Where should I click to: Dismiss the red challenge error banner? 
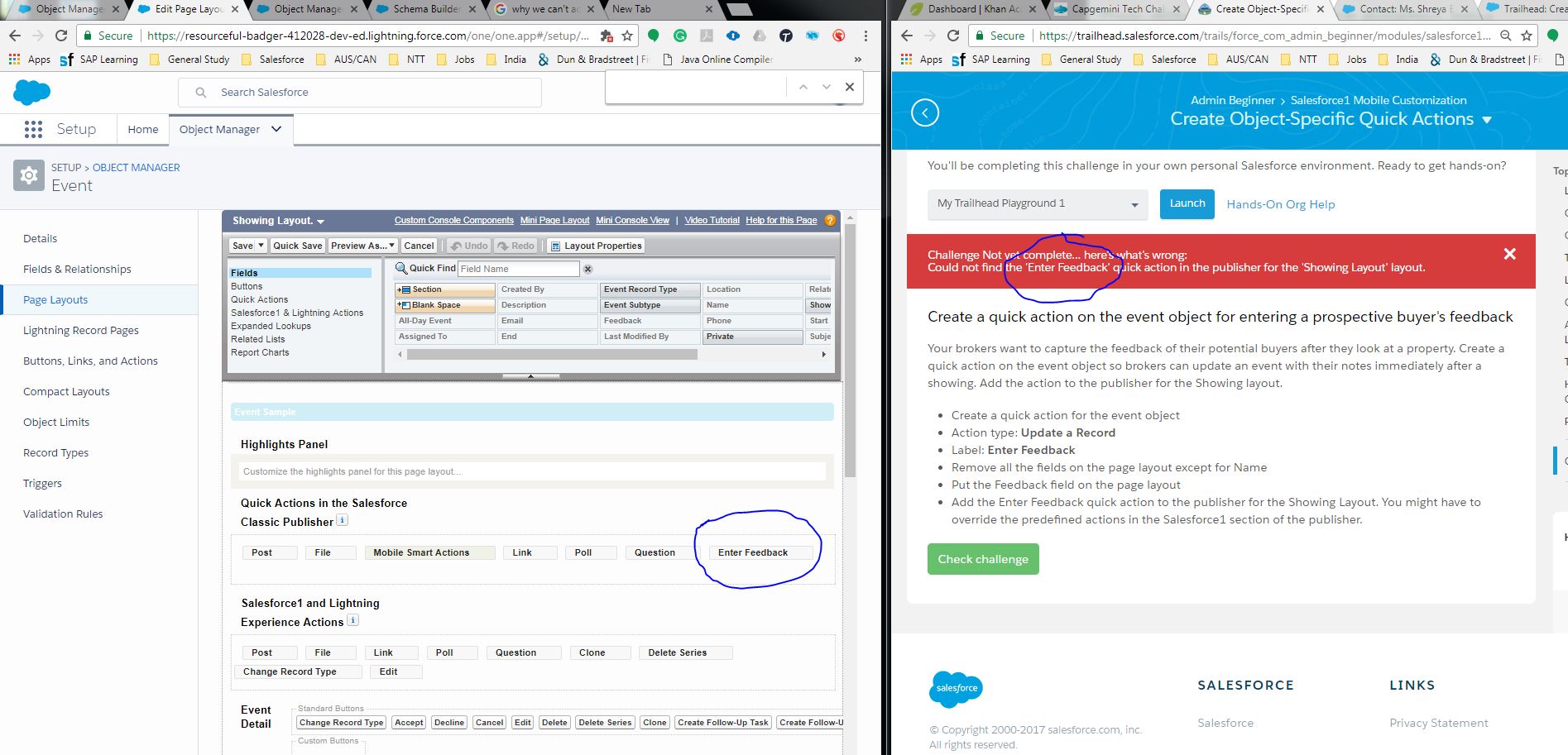click(x=1509, y=254)
